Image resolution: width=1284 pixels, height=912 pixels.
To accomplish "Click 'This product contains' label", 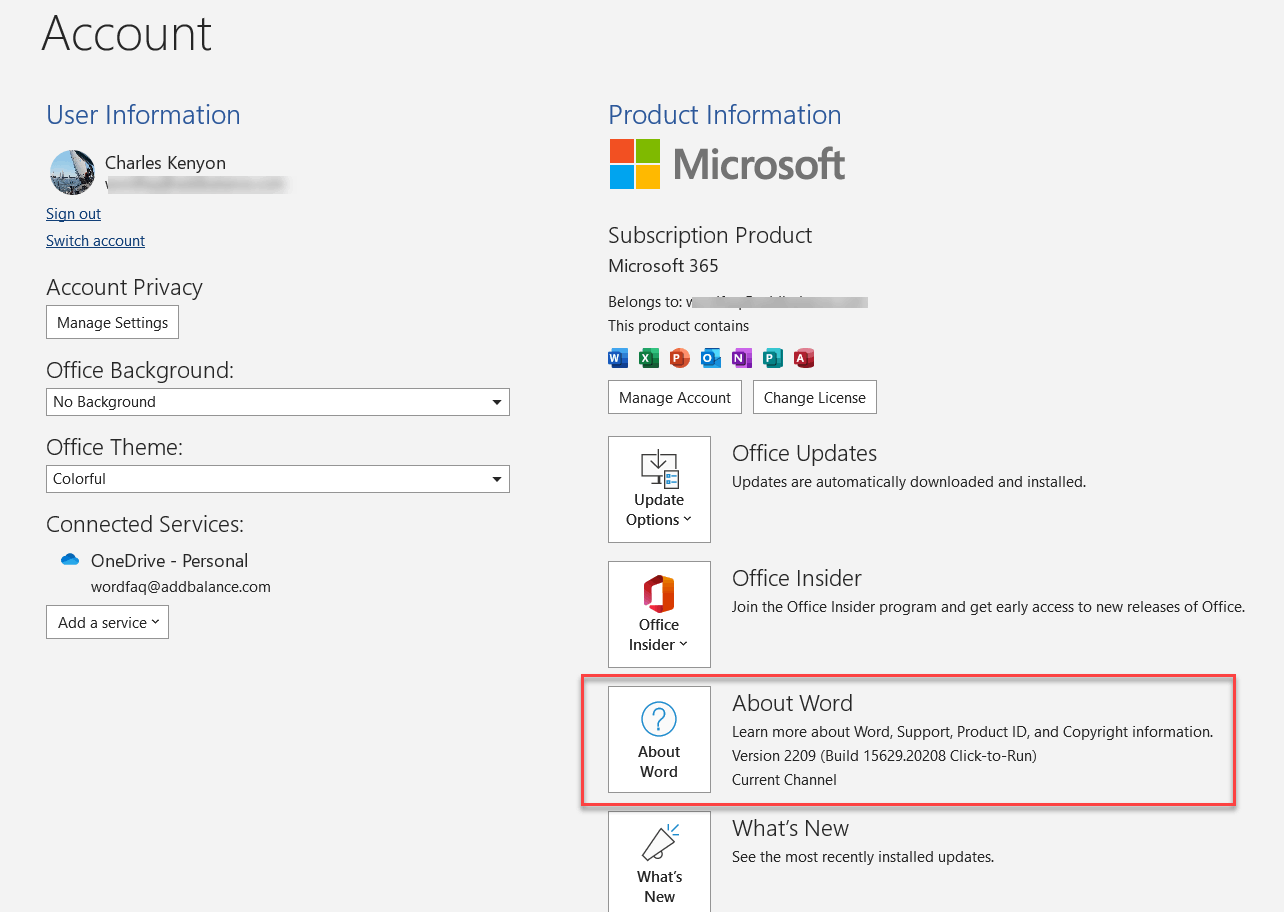I will 678,326.
